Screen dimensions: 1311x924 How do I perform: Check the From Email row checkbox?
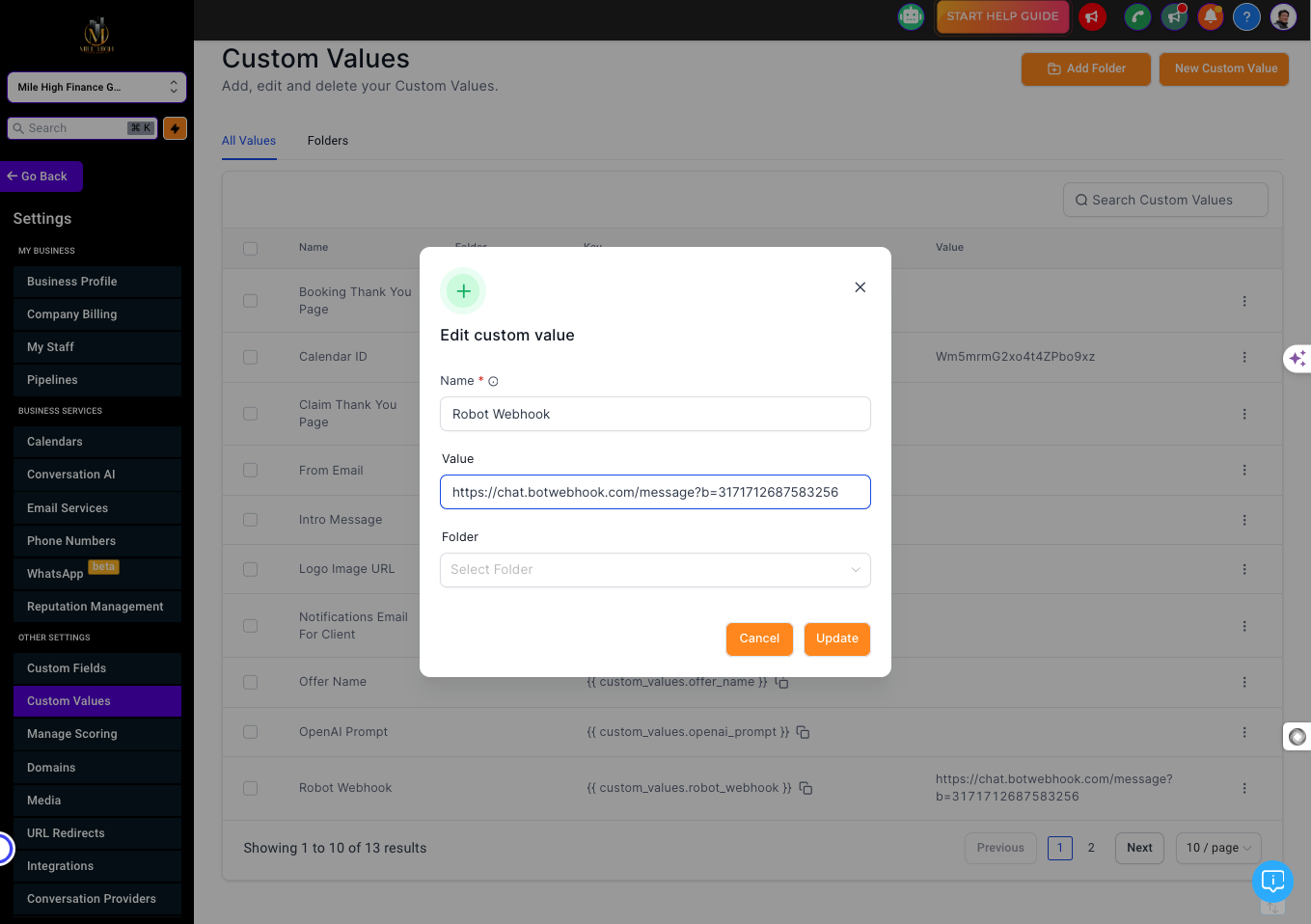click(251, 470)
